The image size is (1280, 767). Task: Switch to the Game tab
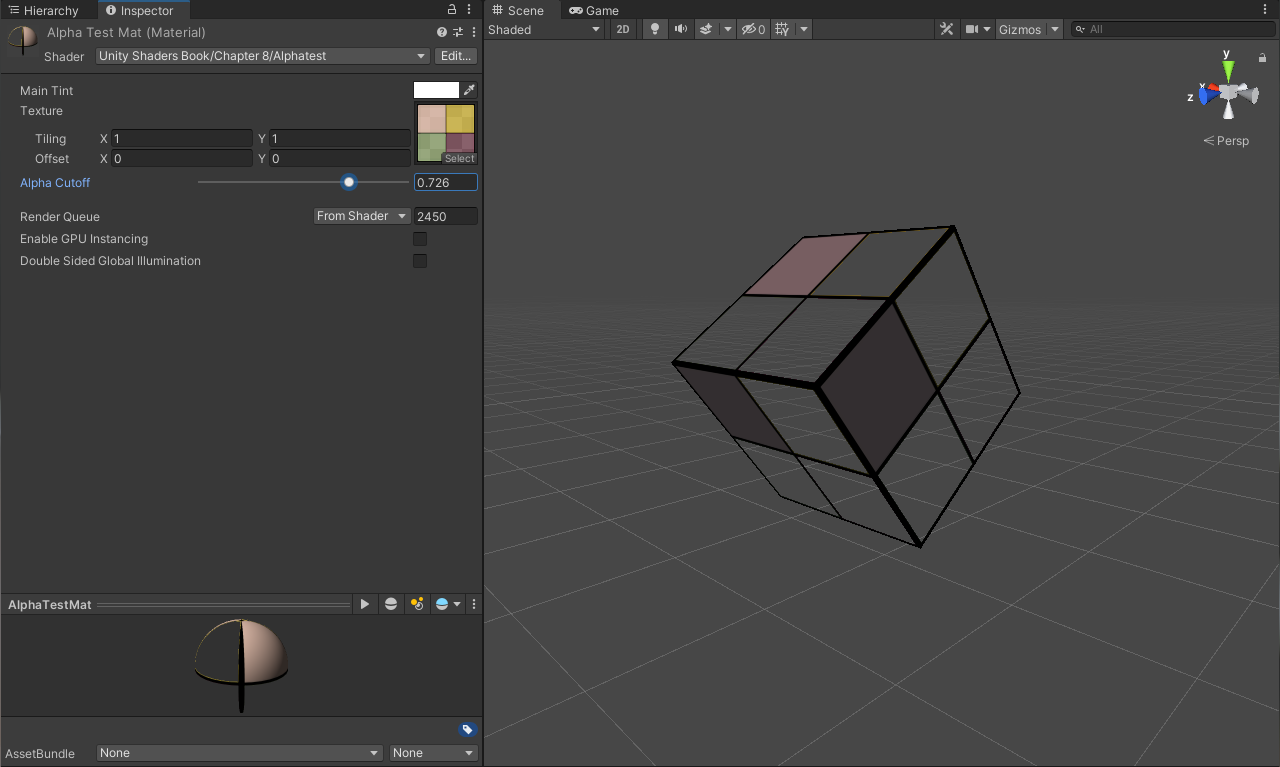594,10
